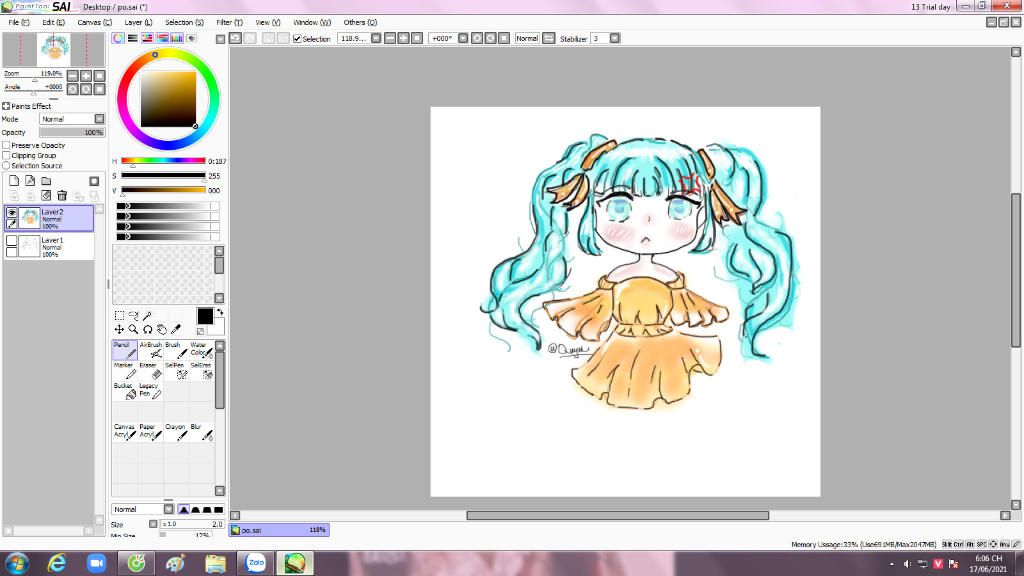
Task: Toggle the gray scale mixer panel icon
Action: point(162,39)
